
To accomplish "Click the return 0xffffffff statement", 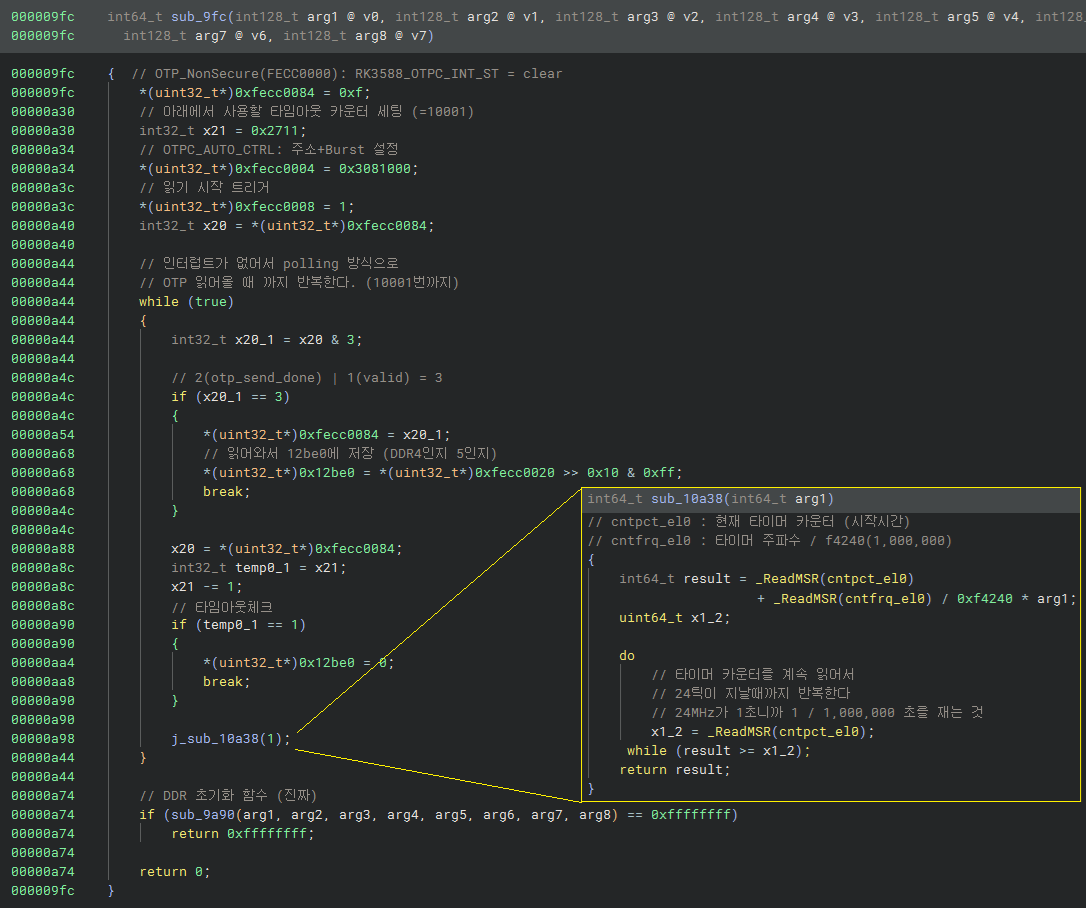I will tap(242, 834).
